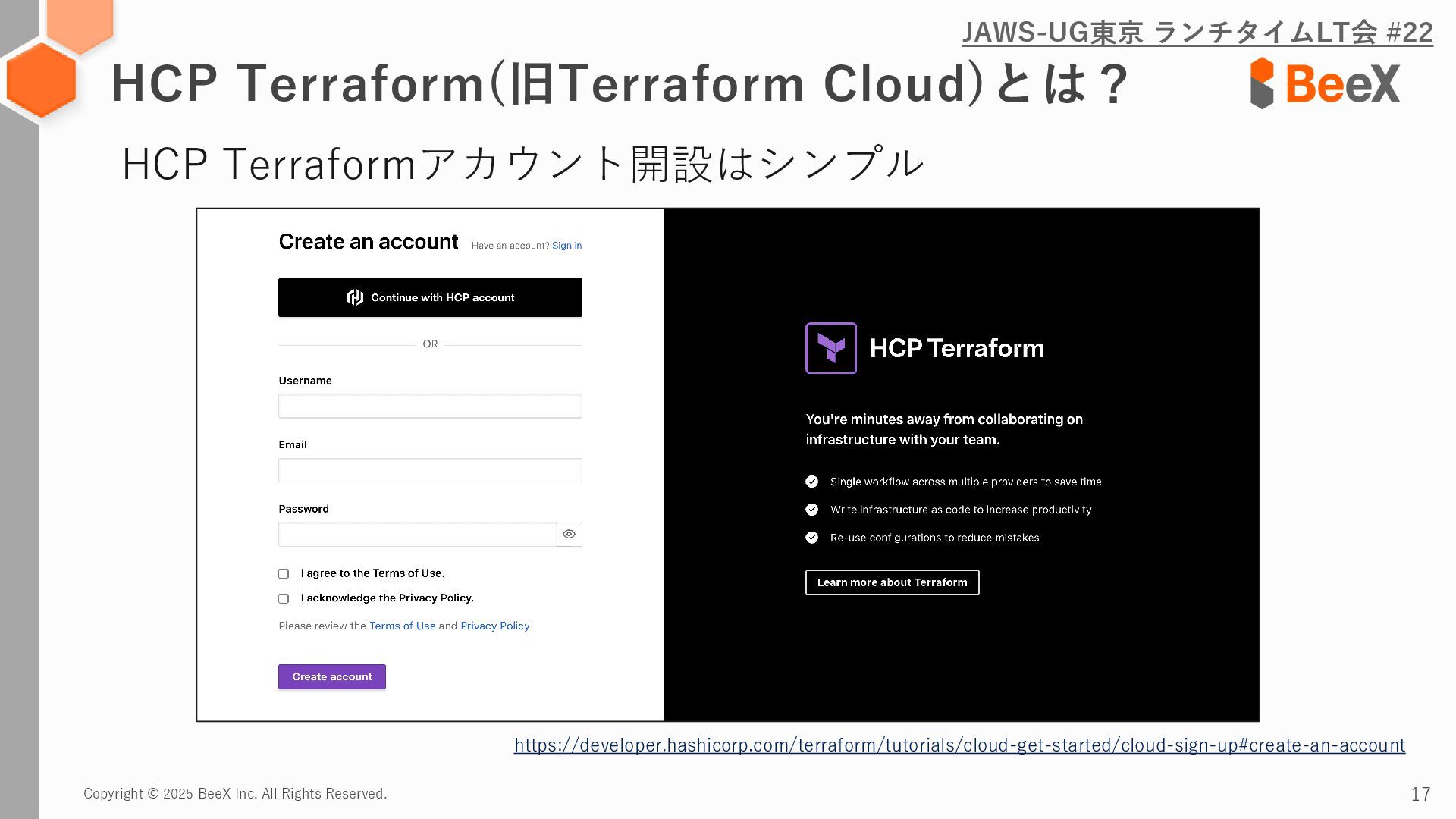Click checkmark beside Single workflow item
Screen dimensions: 1456x819
tap(811, 482)
